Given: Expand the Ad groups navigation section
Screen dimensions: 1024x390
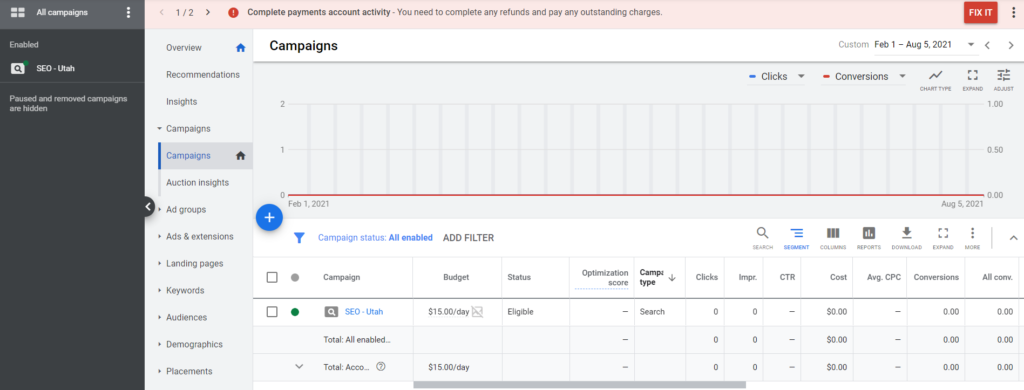Looking at the screenshot, I should (185, 210).
